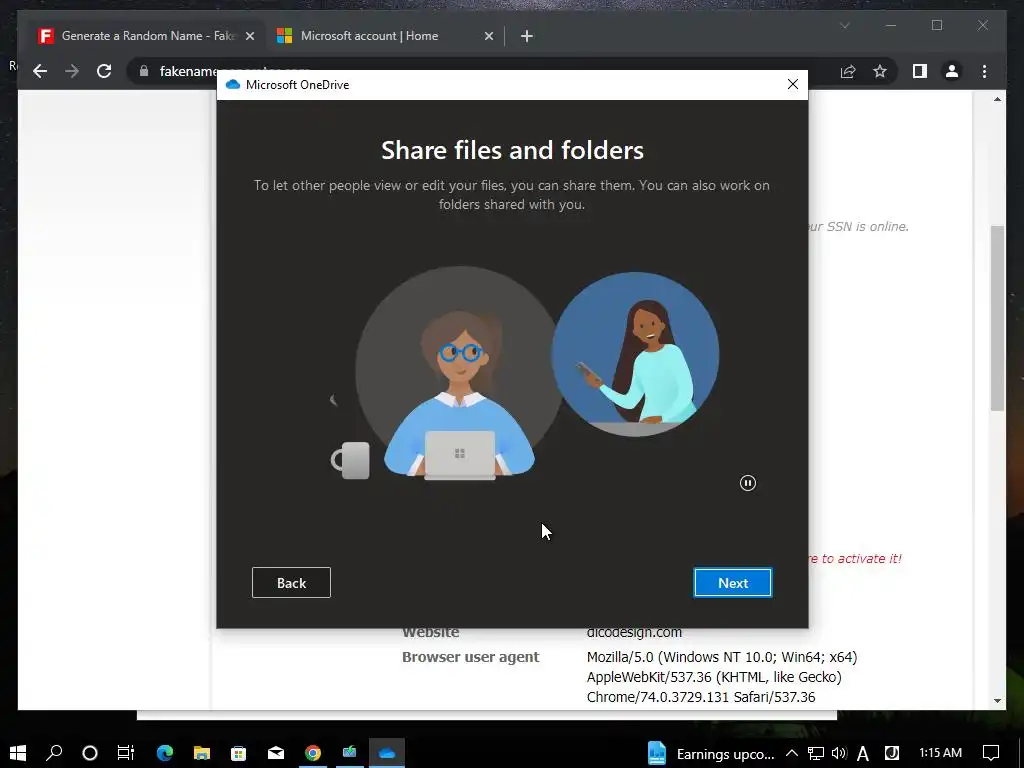Reload the current Chrome page

(x=104, y=71)
